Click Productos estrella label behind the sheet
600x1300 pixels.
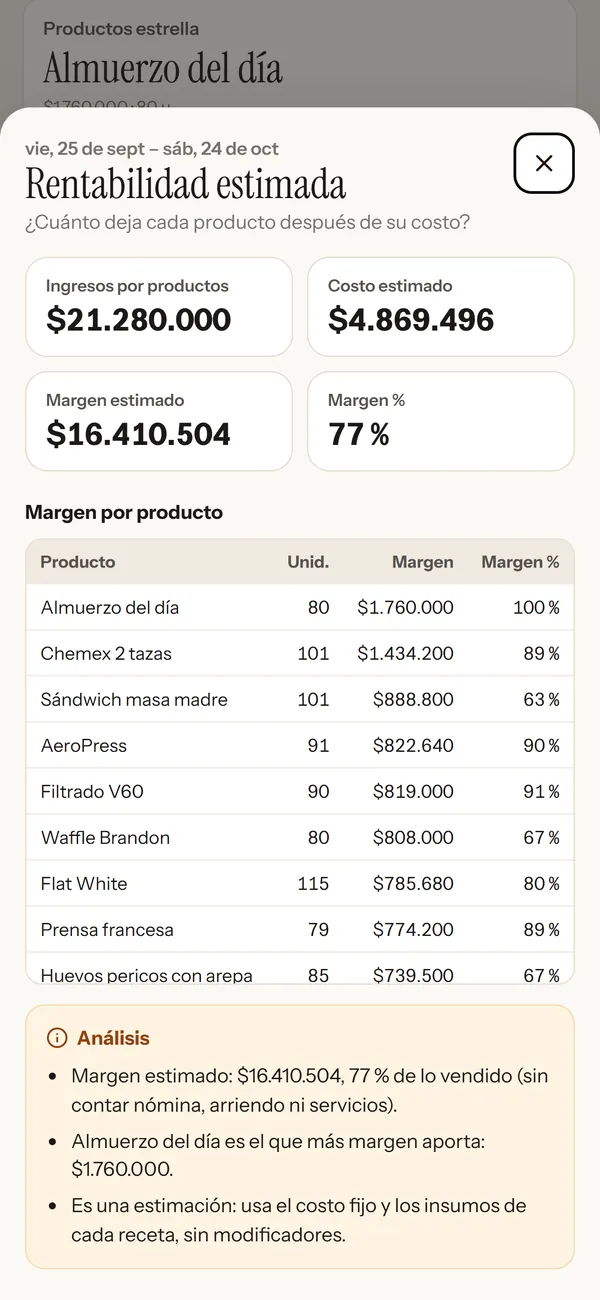121,29
